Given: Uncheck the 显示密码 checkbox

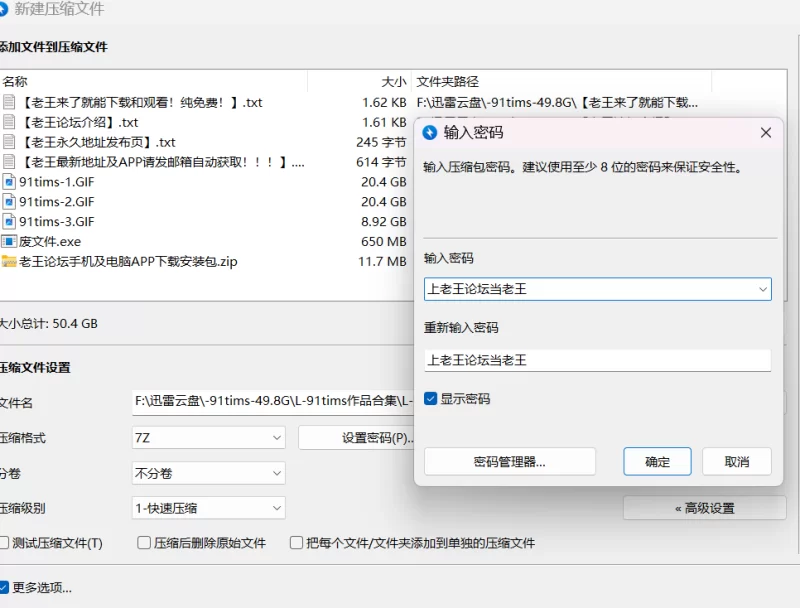Looking at the screenshot, I should [x=431, y=399].
